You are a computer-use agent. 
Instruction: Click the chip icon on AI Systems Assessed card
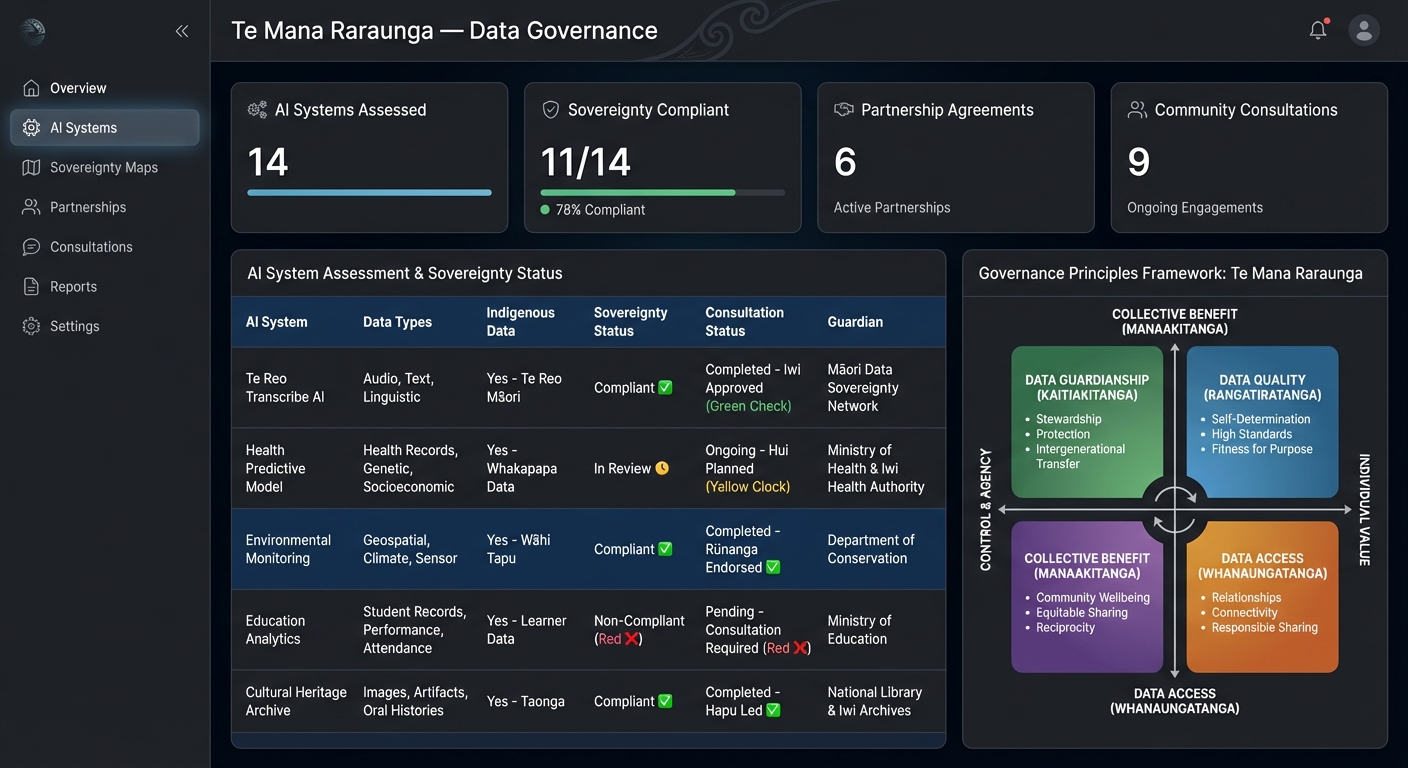258,109
